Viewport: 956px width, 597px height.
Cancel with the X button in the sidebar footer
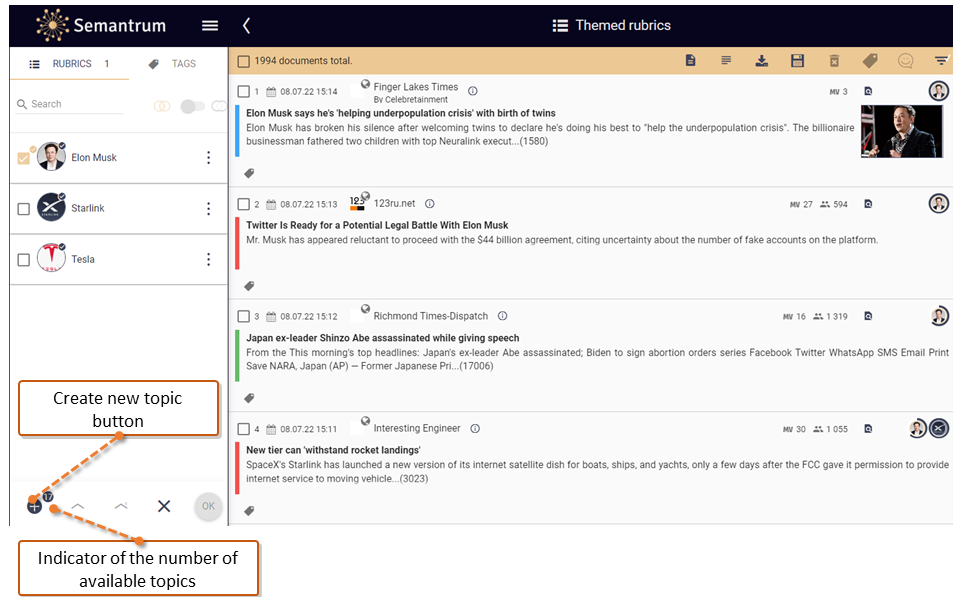(164, 506)
